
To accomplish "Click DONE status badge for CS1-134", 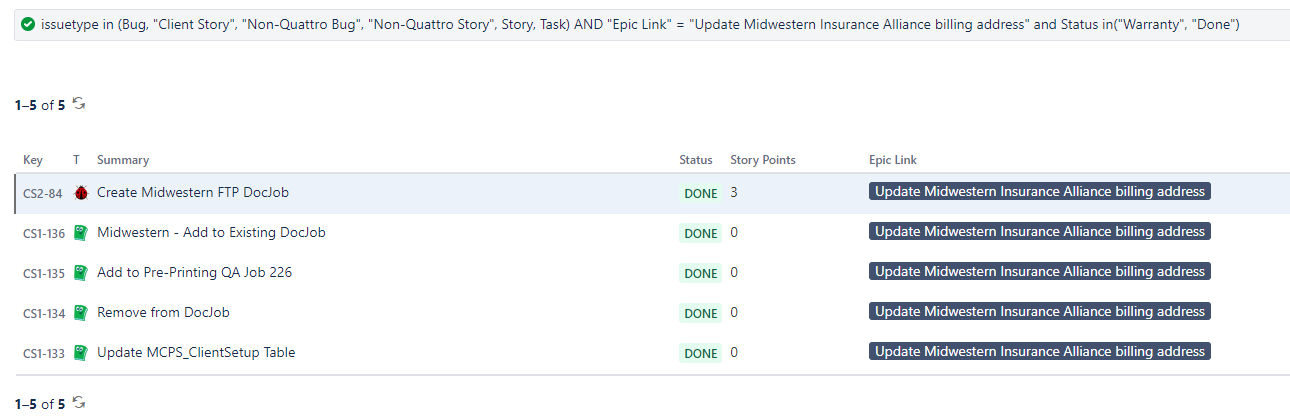I will click(x=701, y=313).
